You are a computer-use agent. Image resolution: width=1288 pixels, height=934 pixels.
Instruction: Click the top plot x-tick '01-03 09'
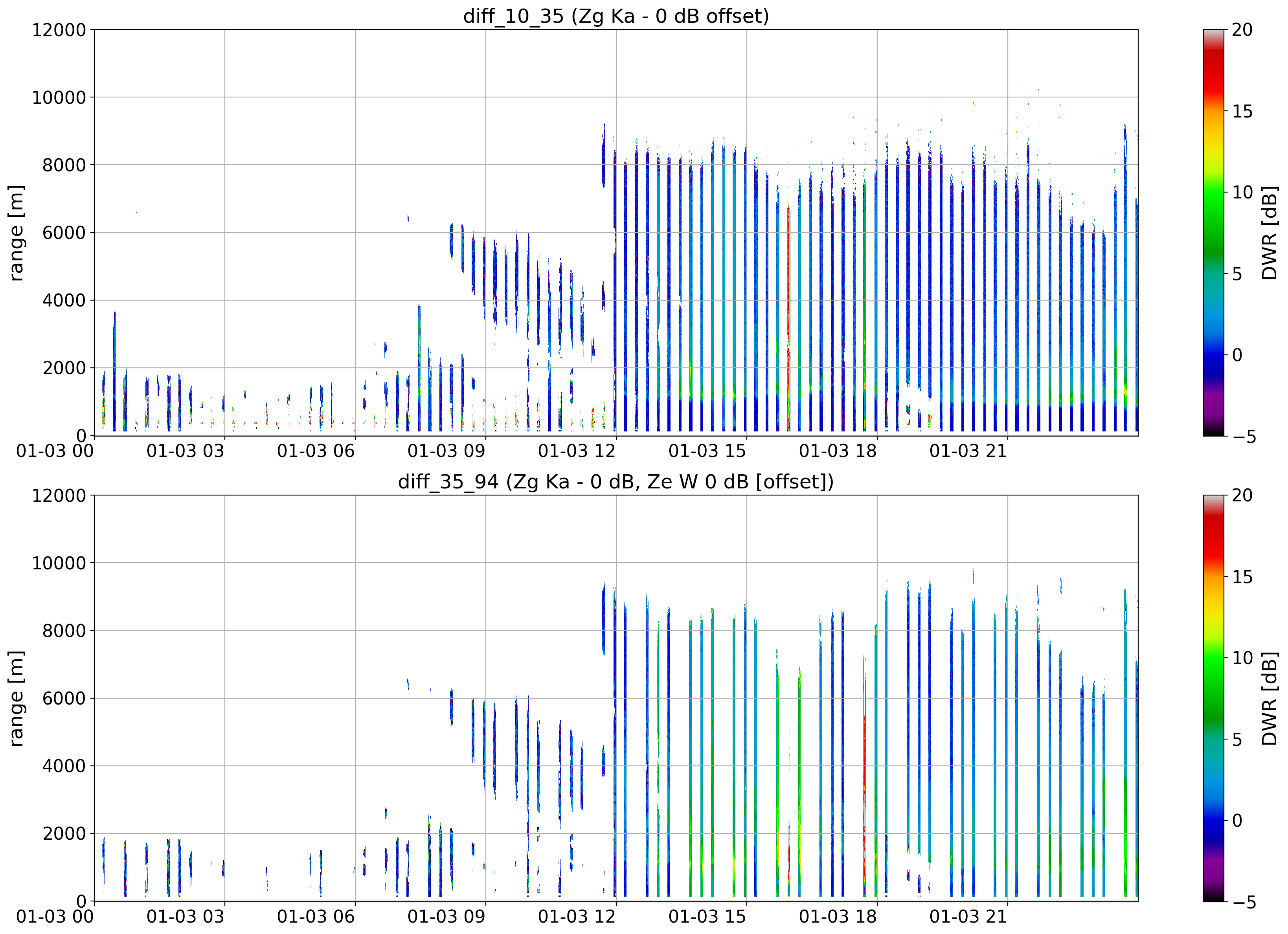(446, 451)
